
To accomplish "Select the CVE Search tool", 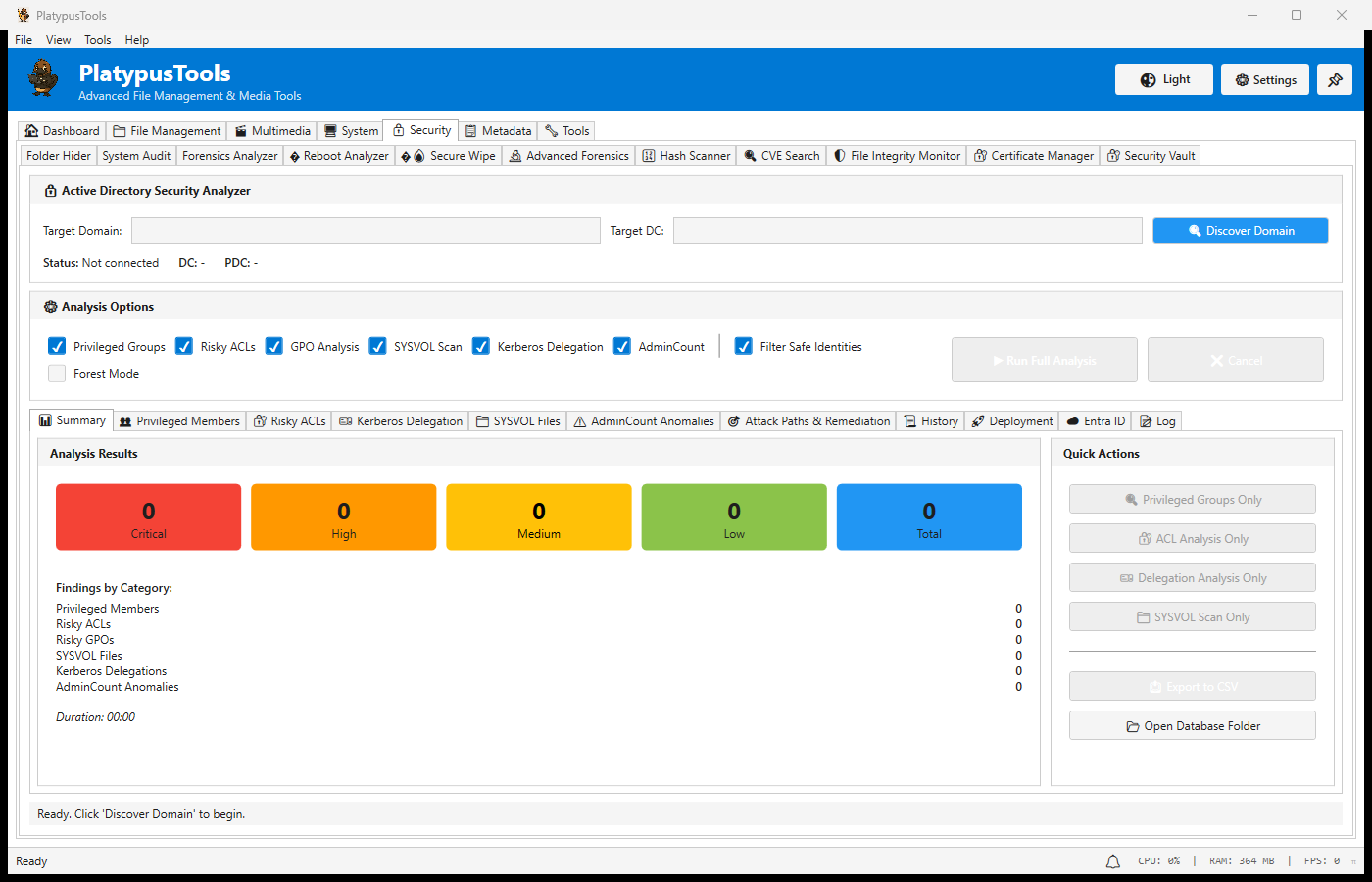I will point(781,155).
